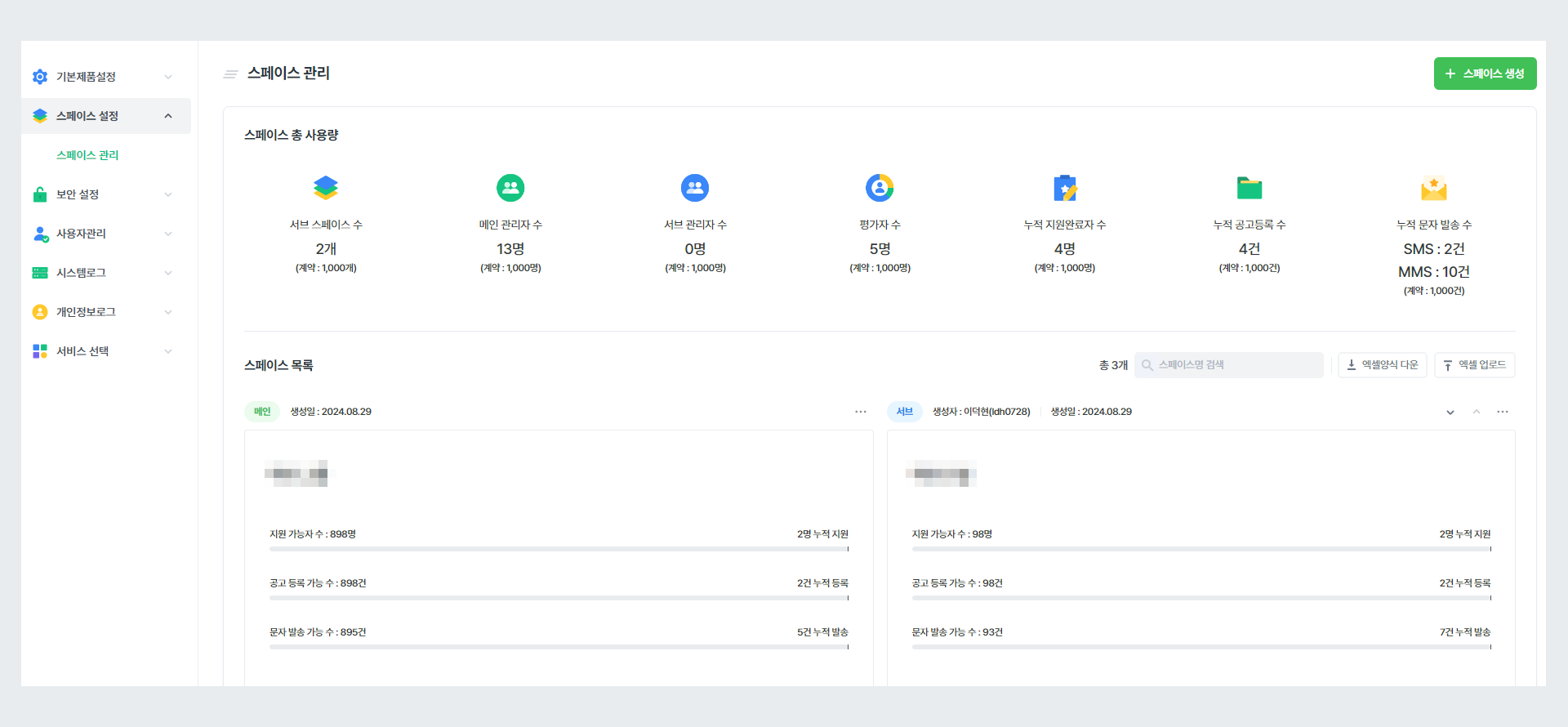Open the 스페이스 설정 menu
1568x727 pixels.
pos(106,116)
